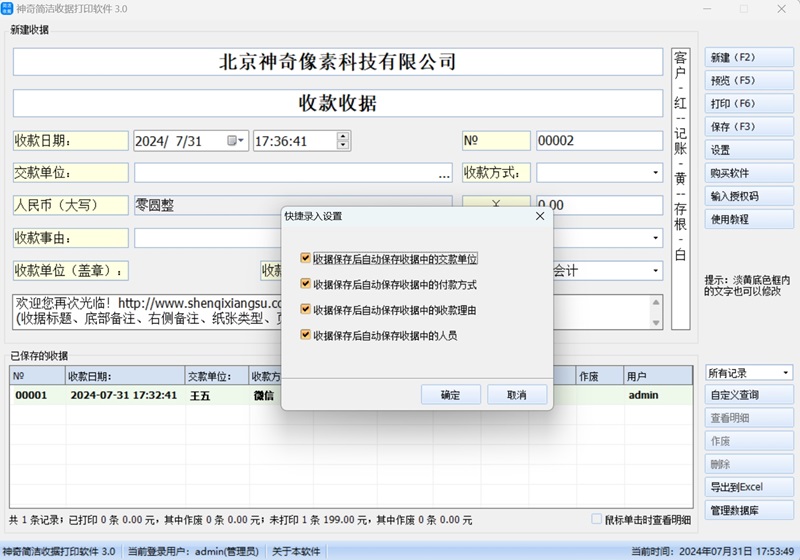Increase the time with spinner up arrow
This screenshot has height=560, width=800.
coord(343,137)
